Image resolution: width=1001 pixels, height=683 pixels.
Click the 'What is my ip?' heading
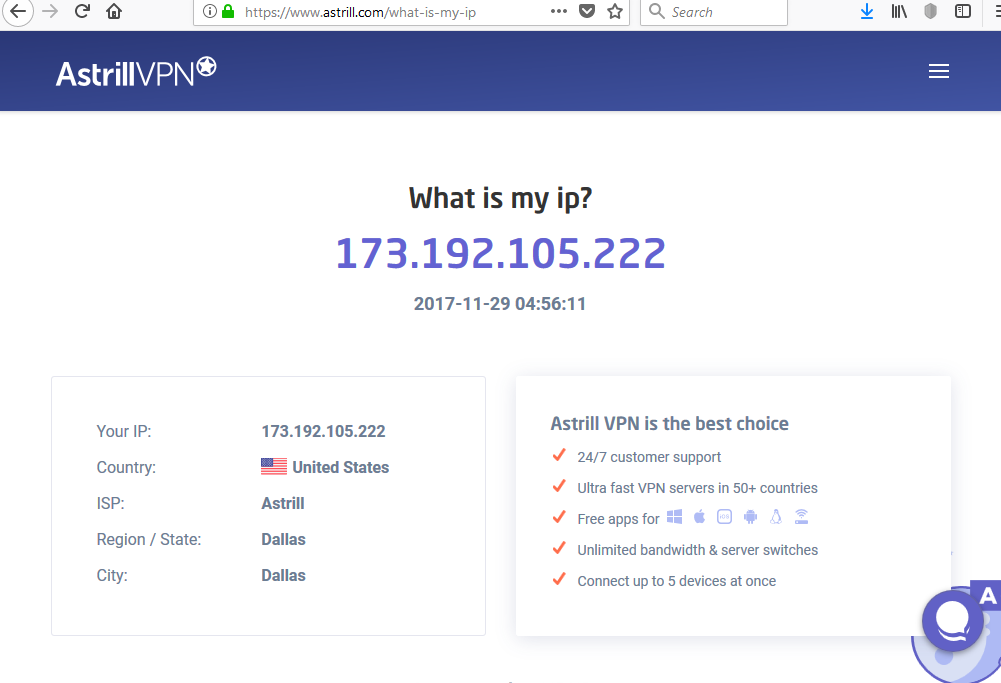point(500,199)
